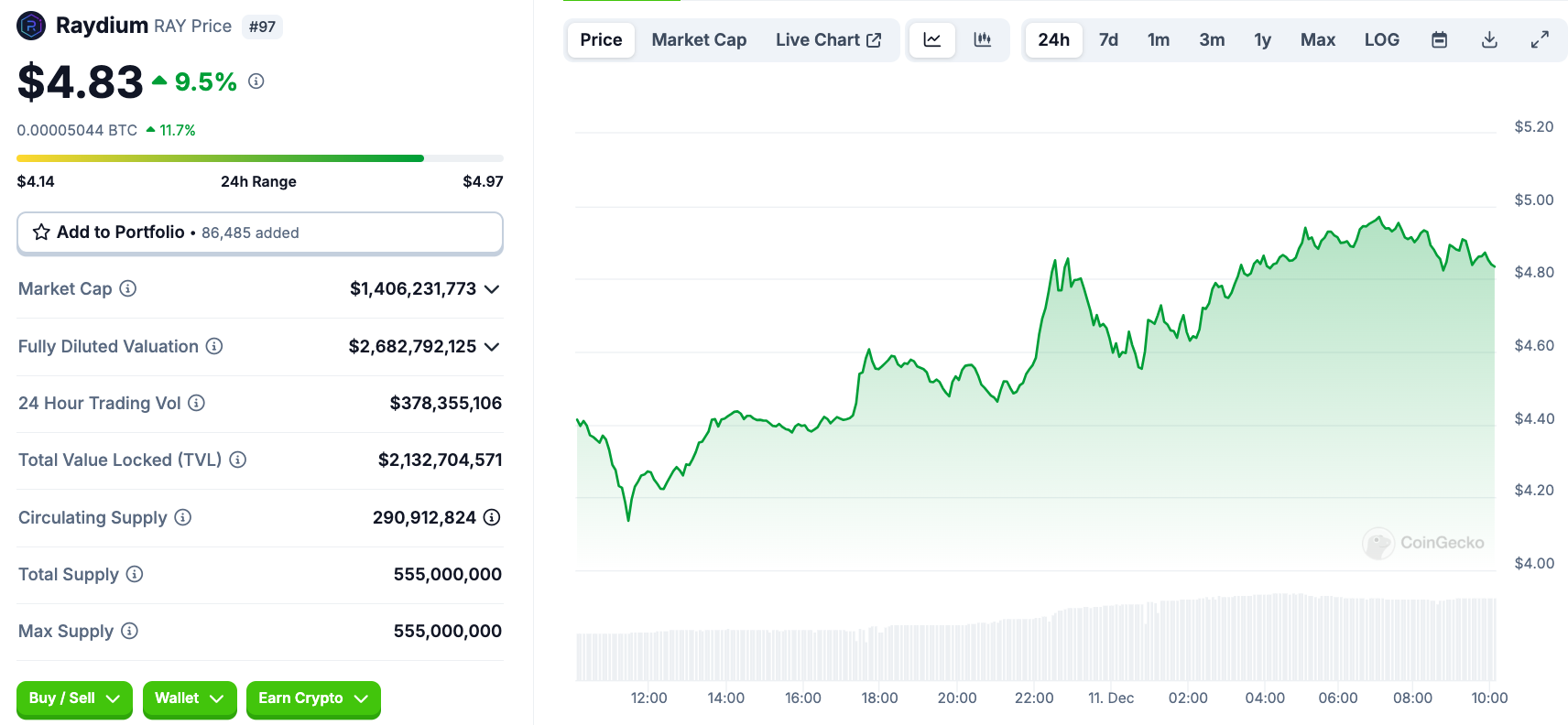The height and width of the screenshot is (725, 1568).
Task: Download the chart data
Action: (1489, 40)
